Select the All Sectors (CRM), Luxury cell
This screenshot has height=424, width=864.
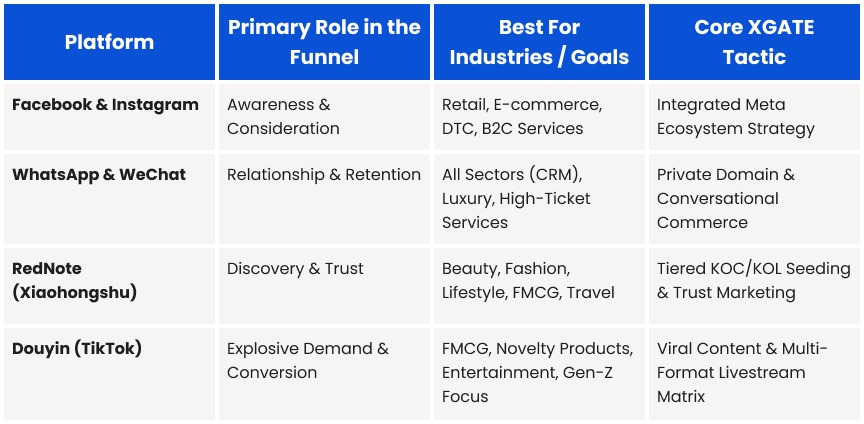[x=516, y=198]
